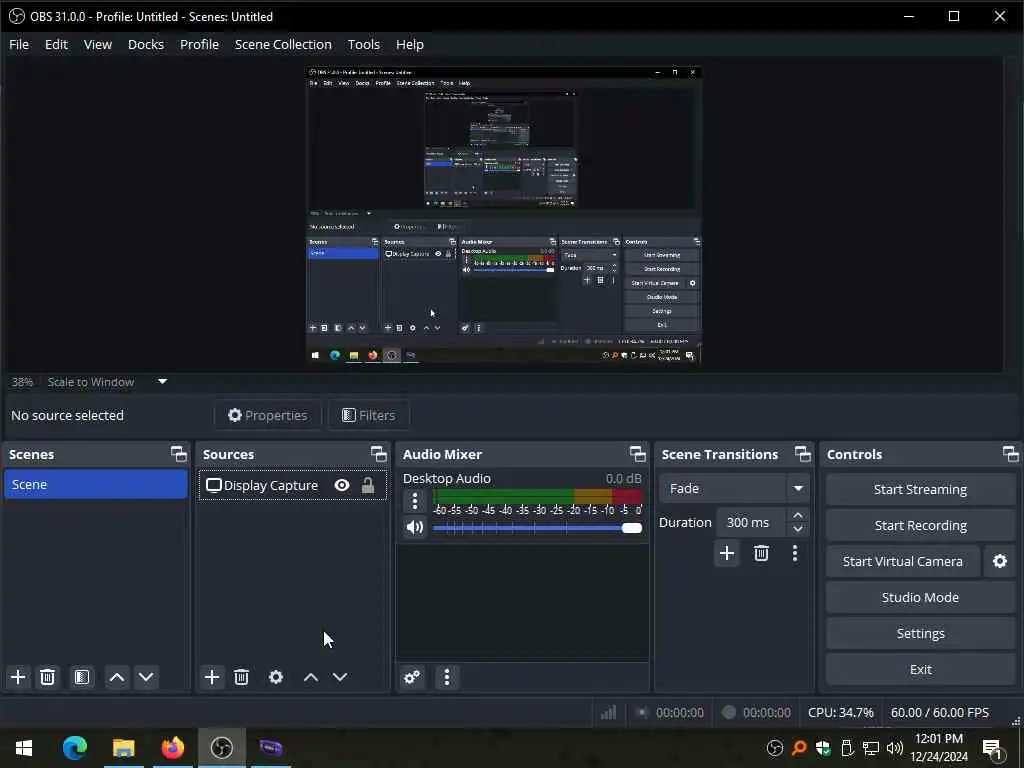Open Firefox from taskbar
This screenshot has height=768, width=1024.
point(172,748)
